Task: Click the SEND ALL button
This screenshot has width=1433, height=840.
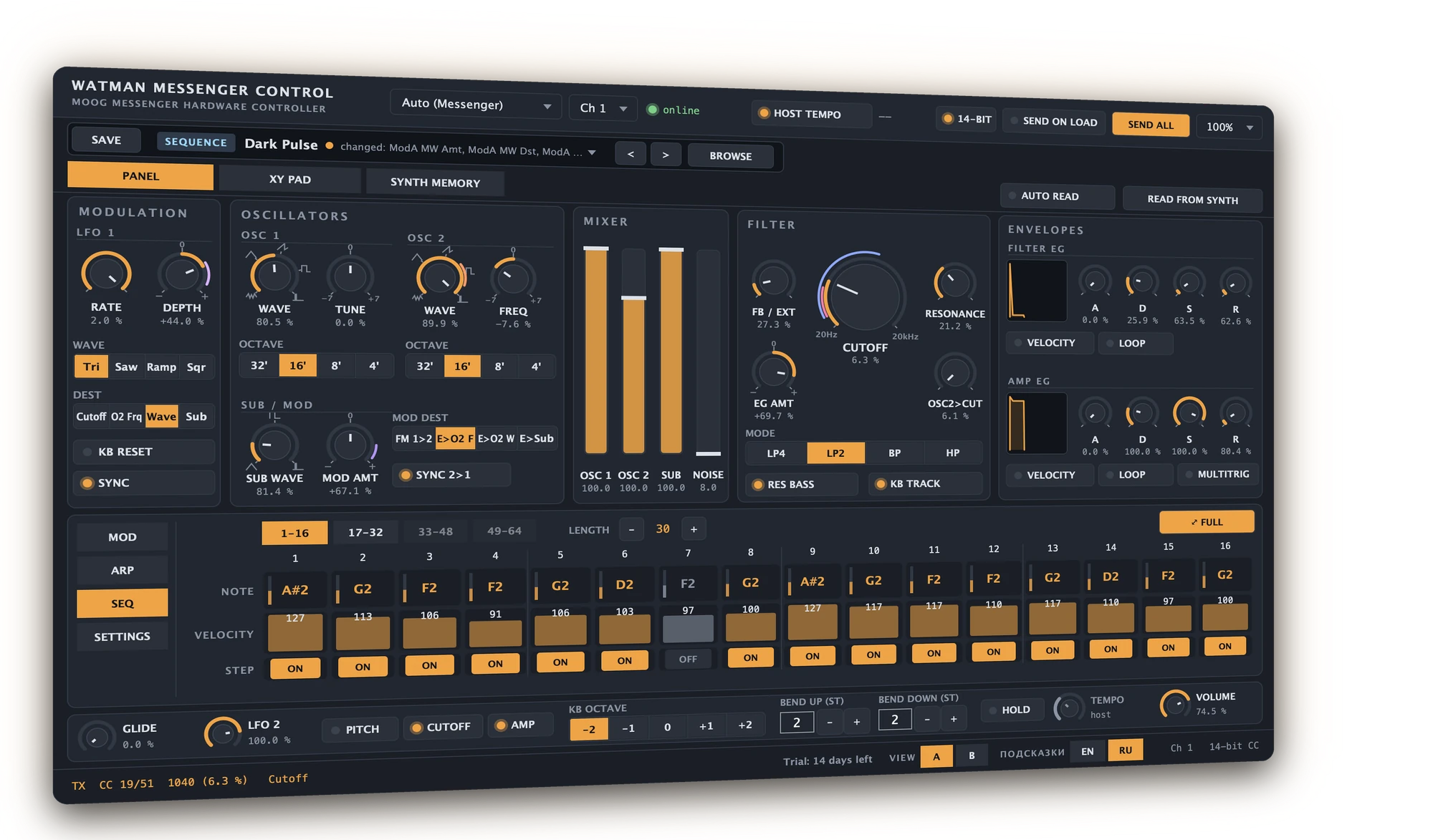Action: 1151,125
